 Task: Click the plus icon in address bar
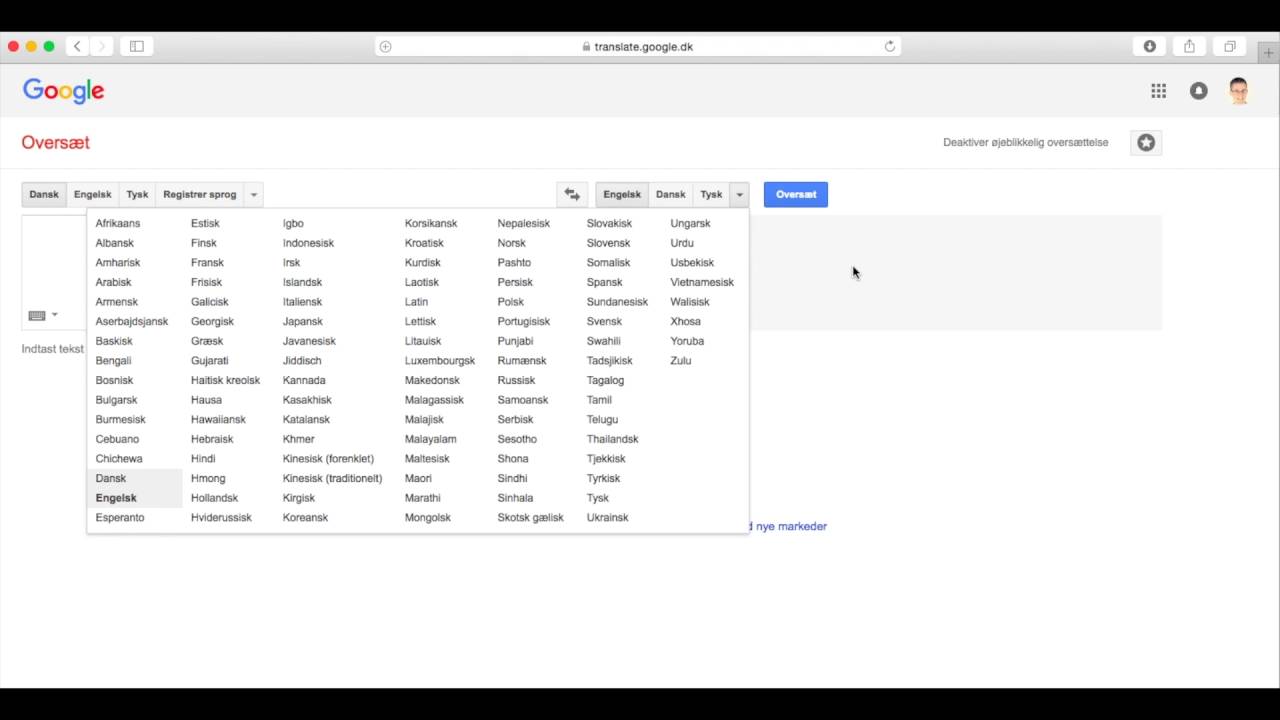coord(385,46)
